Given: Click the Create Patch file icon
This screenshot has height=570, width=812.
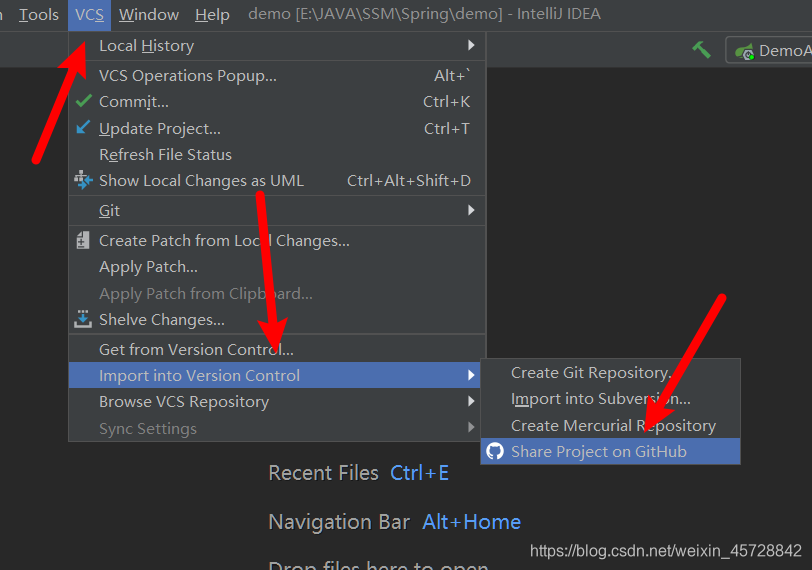Looking at the screenshot, I should click(x=83, y=240).
